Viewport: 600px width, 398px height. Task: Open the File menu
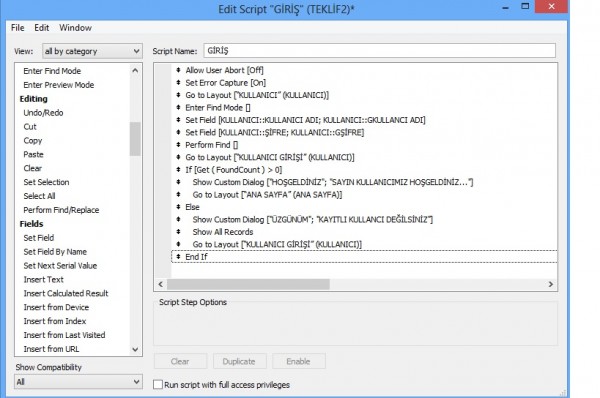[17, 28]
